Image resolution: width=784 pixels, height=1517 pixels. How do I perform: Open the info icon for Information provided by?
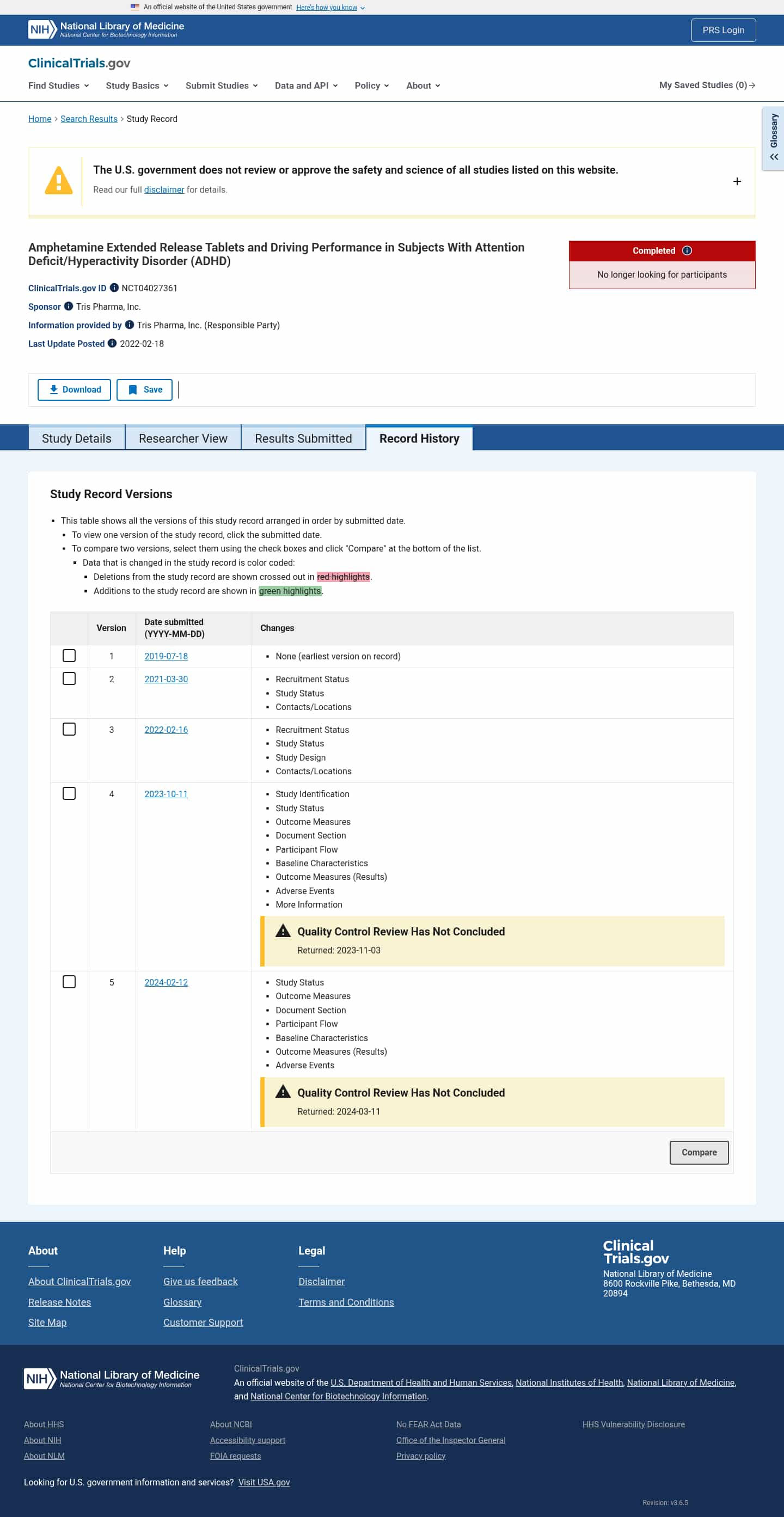coord(130,325)
